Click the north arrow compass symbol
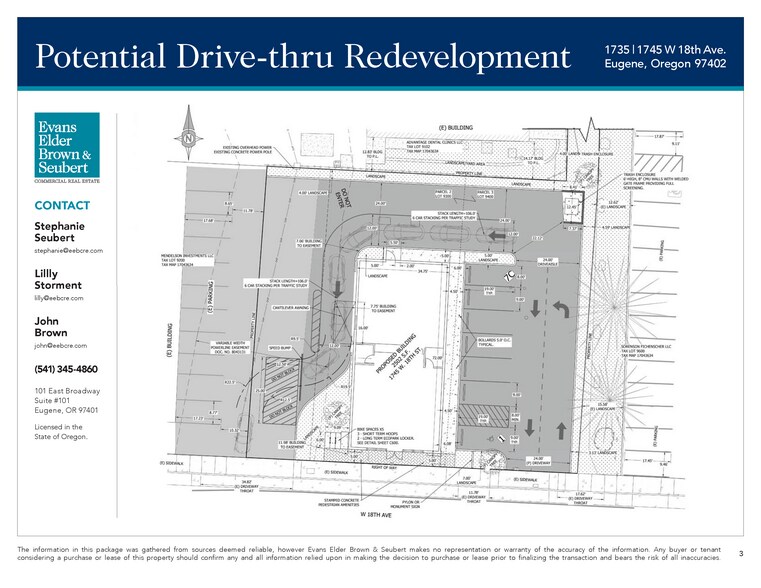Viewport: 761px width, 588px height. point(189,139)
